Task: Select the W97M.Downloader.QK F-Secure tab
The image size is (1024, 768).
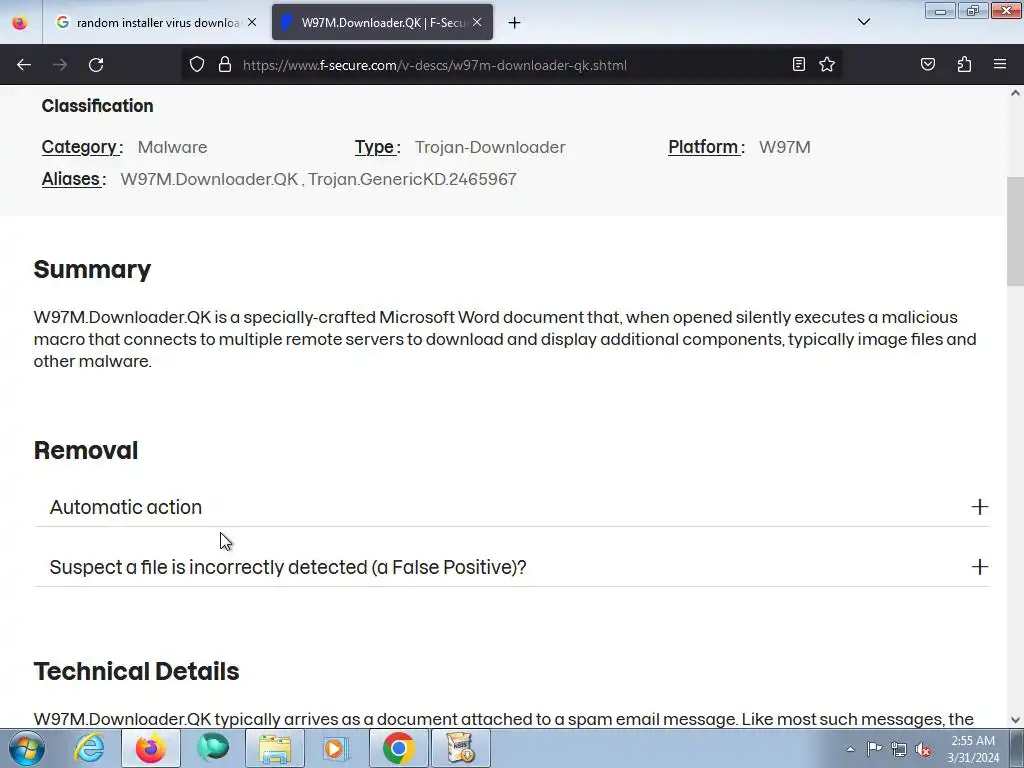Action: (382, 23)
